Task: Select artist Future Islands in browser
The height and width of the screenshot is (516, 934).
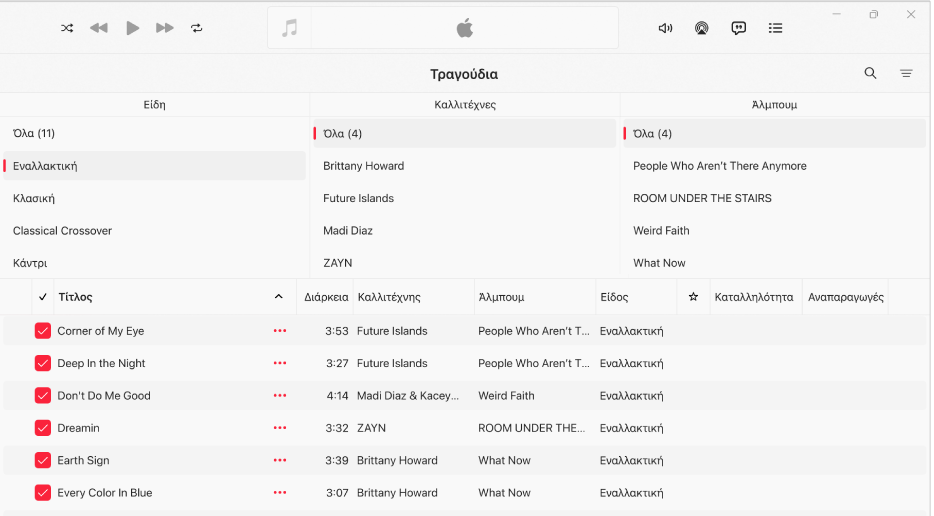Action: [465, 198]
